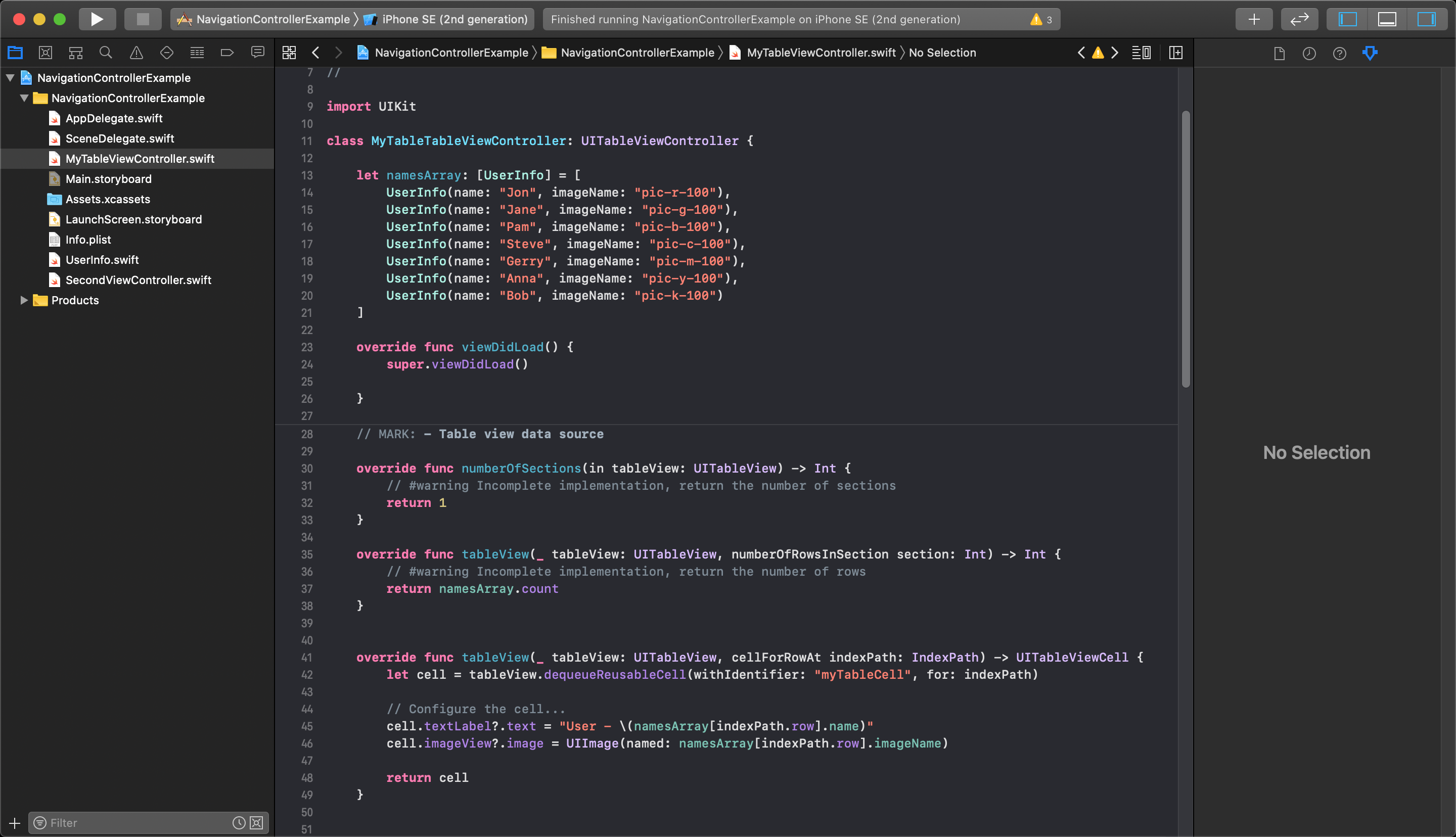Run the app with the Play button

[97, 19]
